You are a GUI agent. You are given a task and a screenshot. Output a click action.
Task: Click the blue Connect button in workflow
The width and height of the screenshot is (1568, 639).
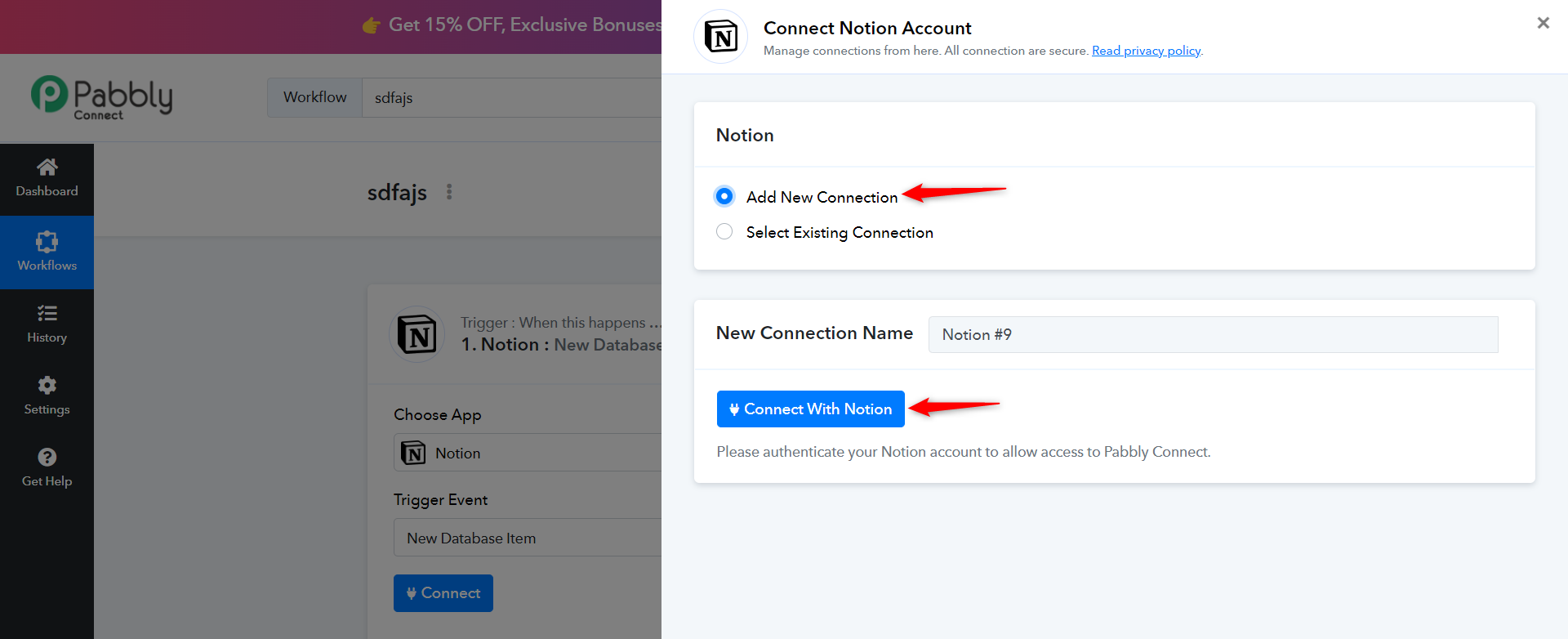click(x=443, y=593)
